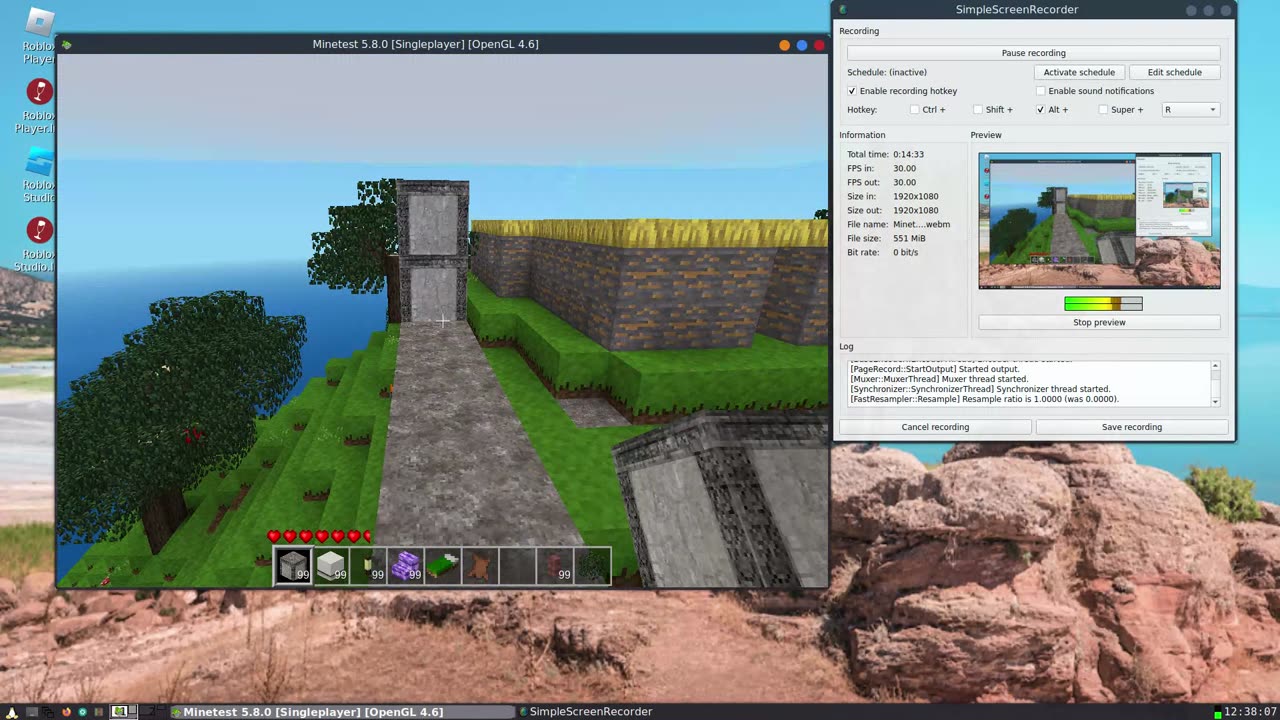The height and width of the screenshot is (720, 1280).
Task: Select the brown hide hotbar slot
Action: [x=480, y=566]
